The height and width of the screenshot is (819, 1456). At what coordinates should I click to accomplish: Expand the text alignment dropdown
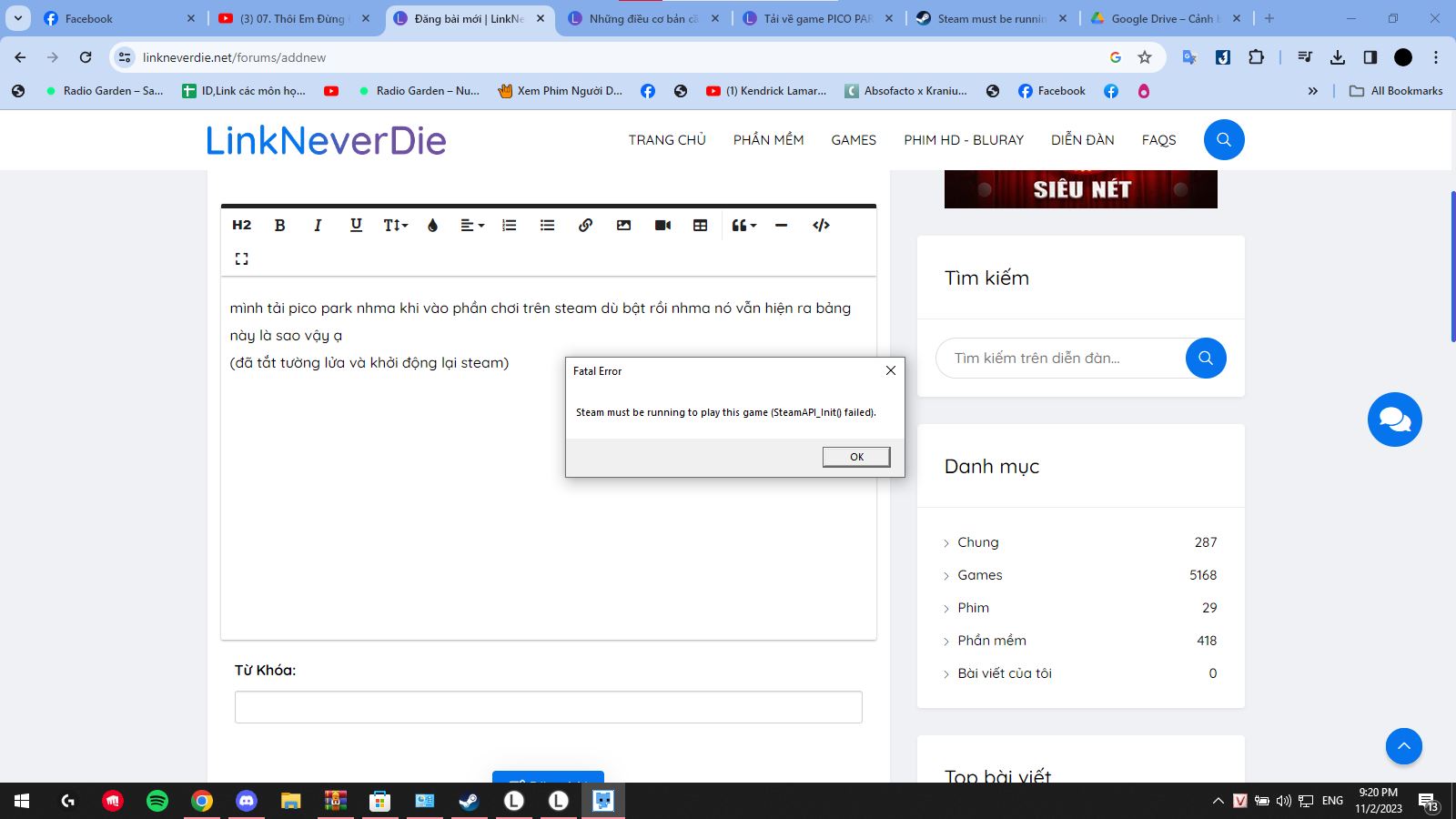[x=471, y=226]
